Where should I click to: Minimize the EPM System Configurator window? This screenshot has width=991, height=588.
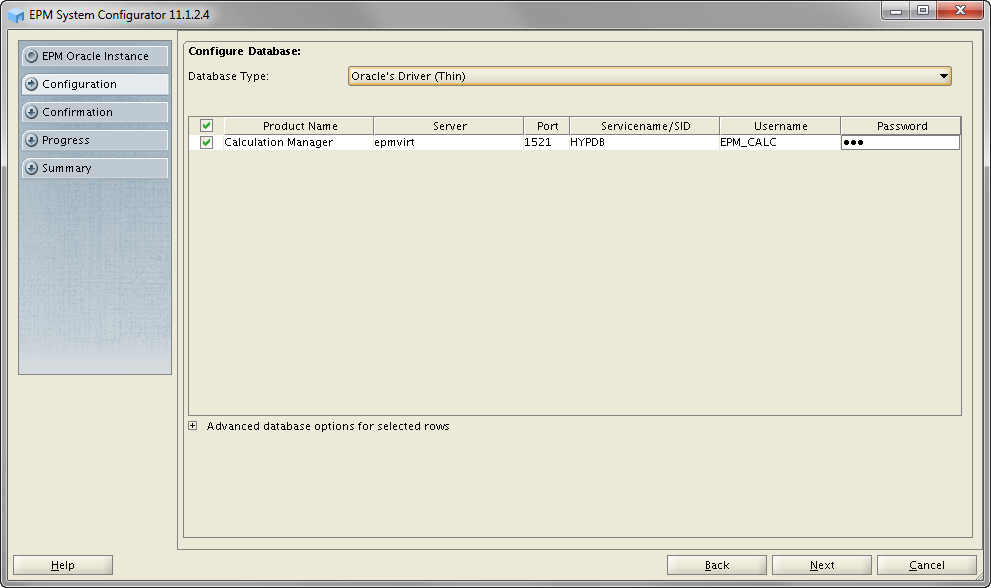pos(896,11)
